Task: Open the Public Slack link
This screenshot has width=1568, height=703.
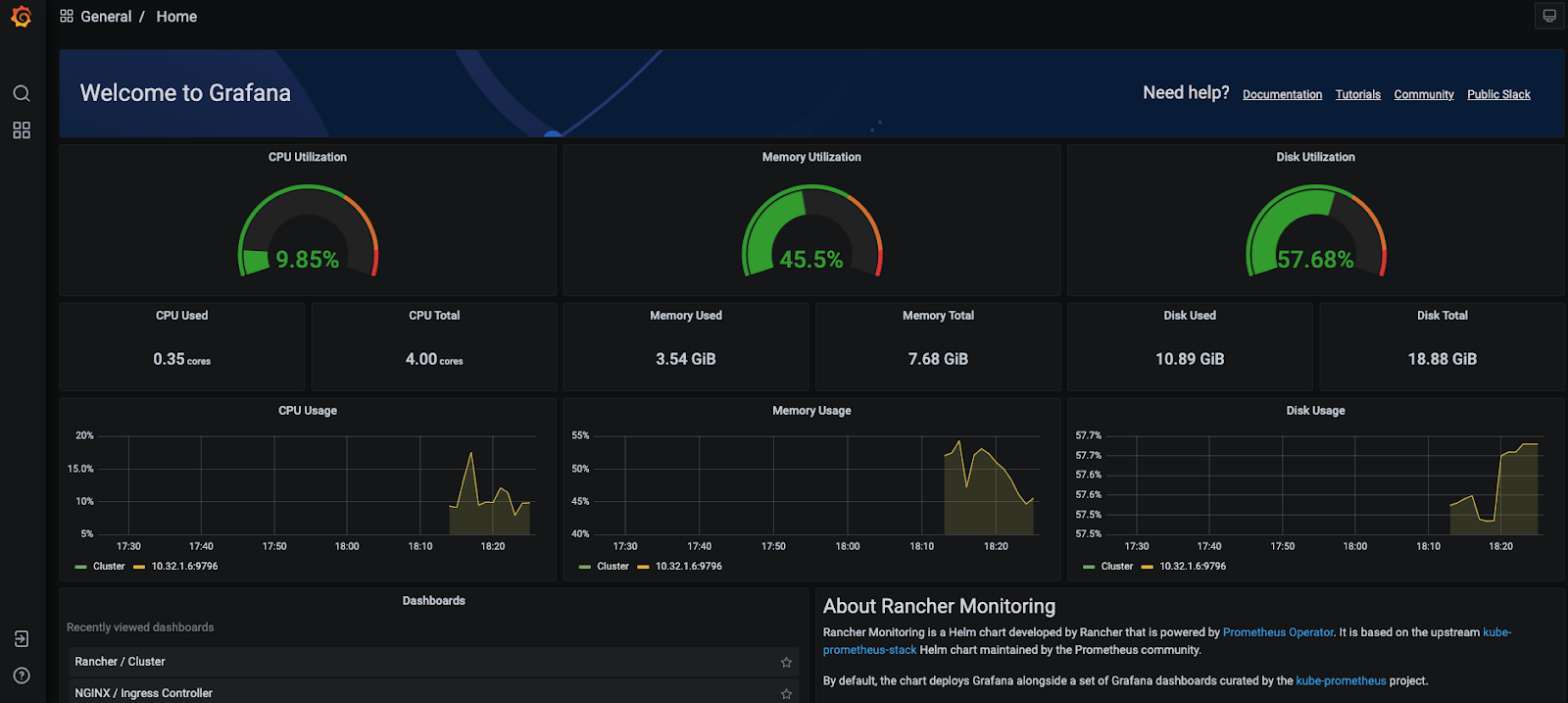Action: coord(1498,94)
